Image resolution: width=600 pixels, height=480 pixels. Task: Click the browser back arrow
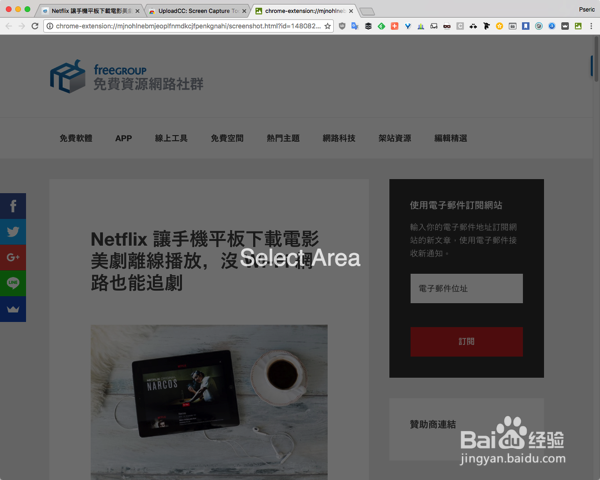tap(9, 26)
